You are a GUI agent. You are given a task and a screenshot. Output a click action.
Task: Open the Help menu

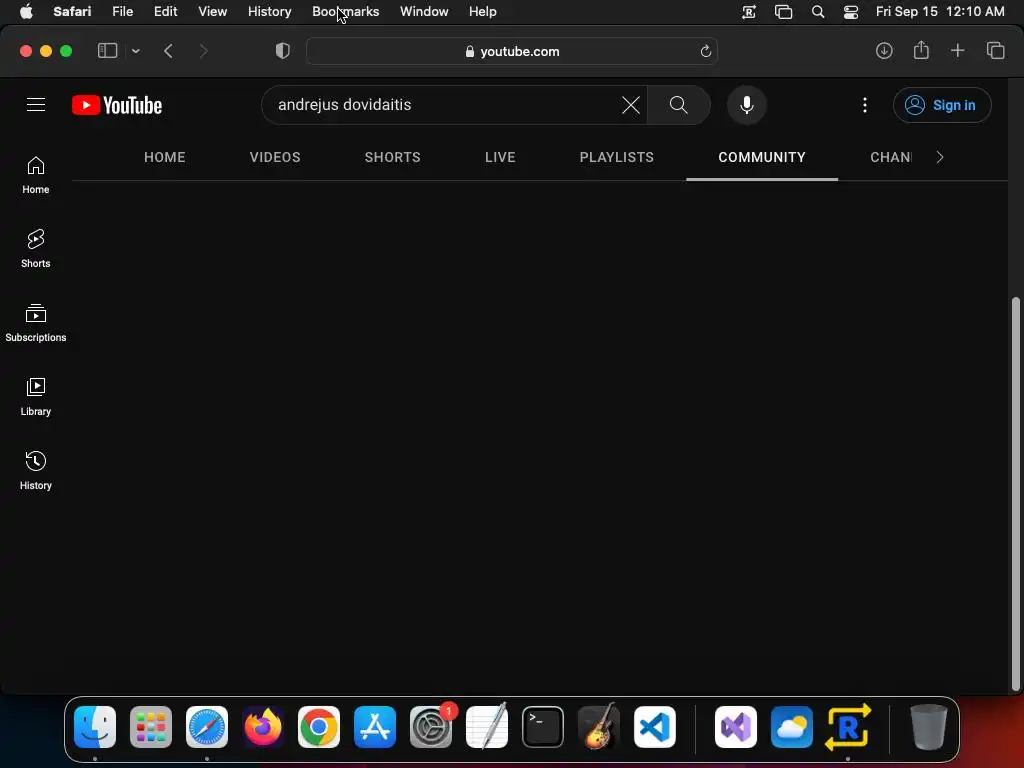[x=483, y=12]
